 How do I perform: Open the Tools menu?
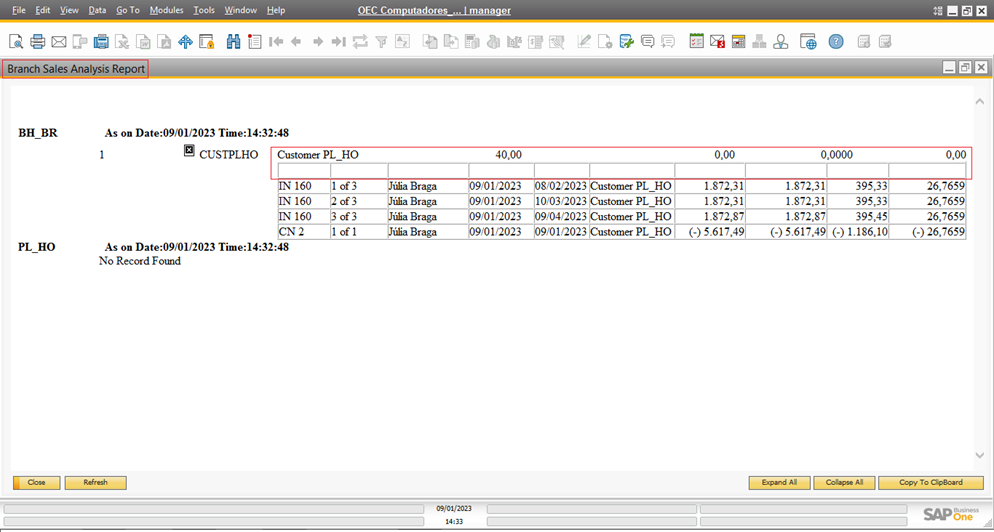[x=204, y=10]
